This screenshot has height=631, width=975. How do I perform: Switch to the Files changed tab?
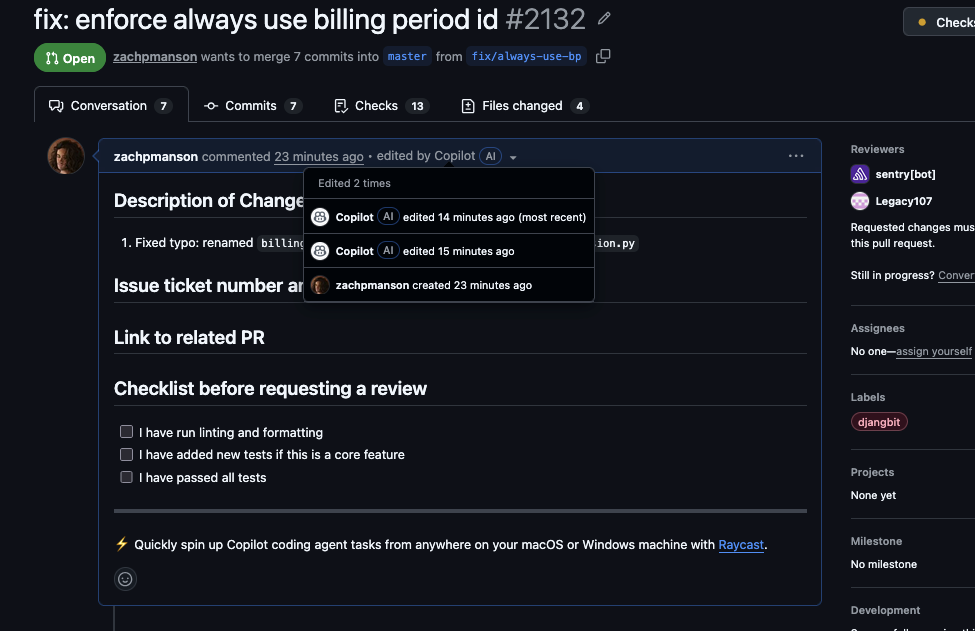tap(523, 105)
